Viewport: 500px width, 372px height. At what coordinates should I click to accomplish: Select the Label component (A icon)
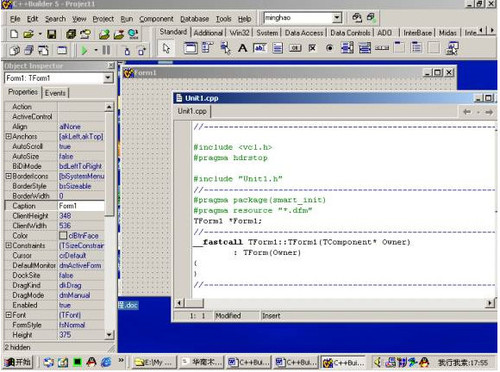(x=243, y=48)
